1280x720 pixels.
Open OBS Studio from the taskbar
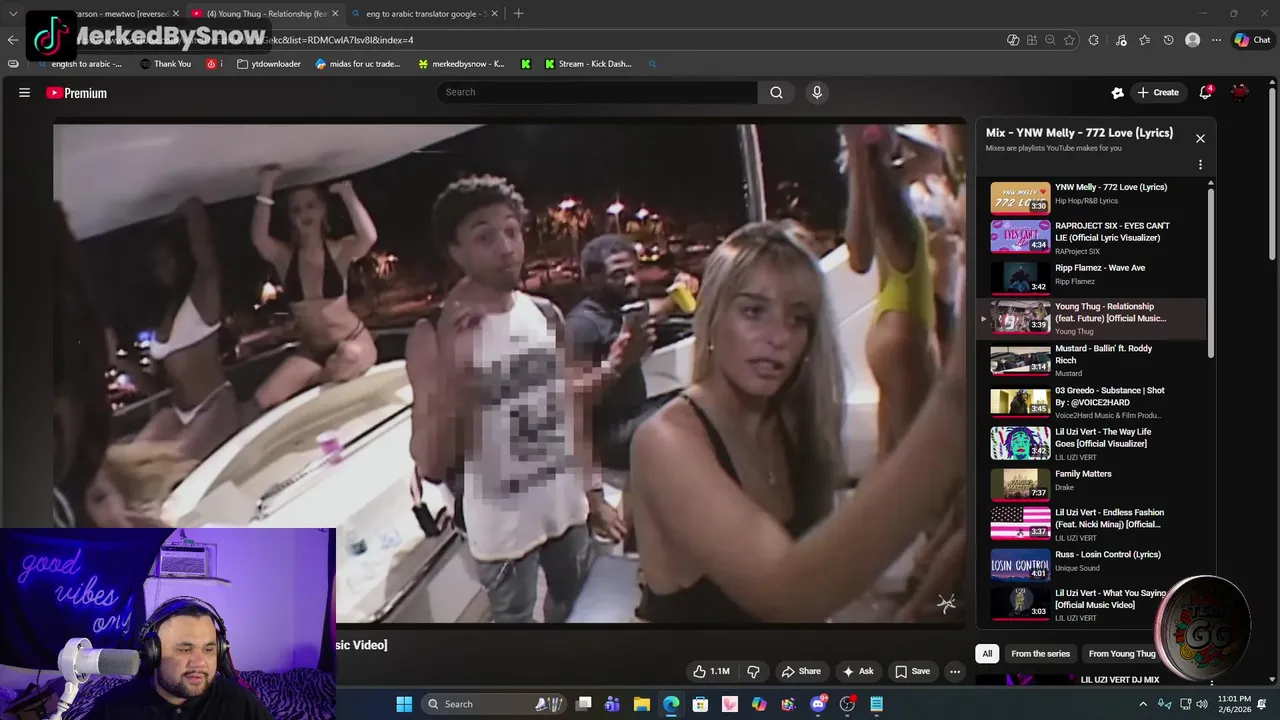coord(848,704)
